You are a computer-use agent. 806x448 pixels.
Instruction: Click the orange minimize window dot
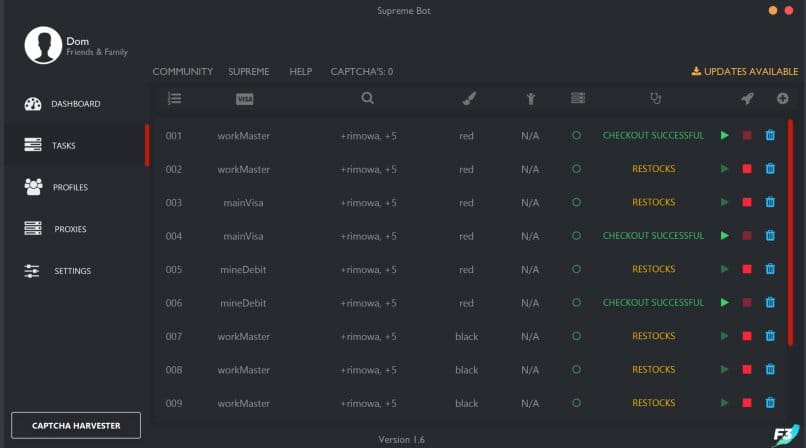(773, 10)
